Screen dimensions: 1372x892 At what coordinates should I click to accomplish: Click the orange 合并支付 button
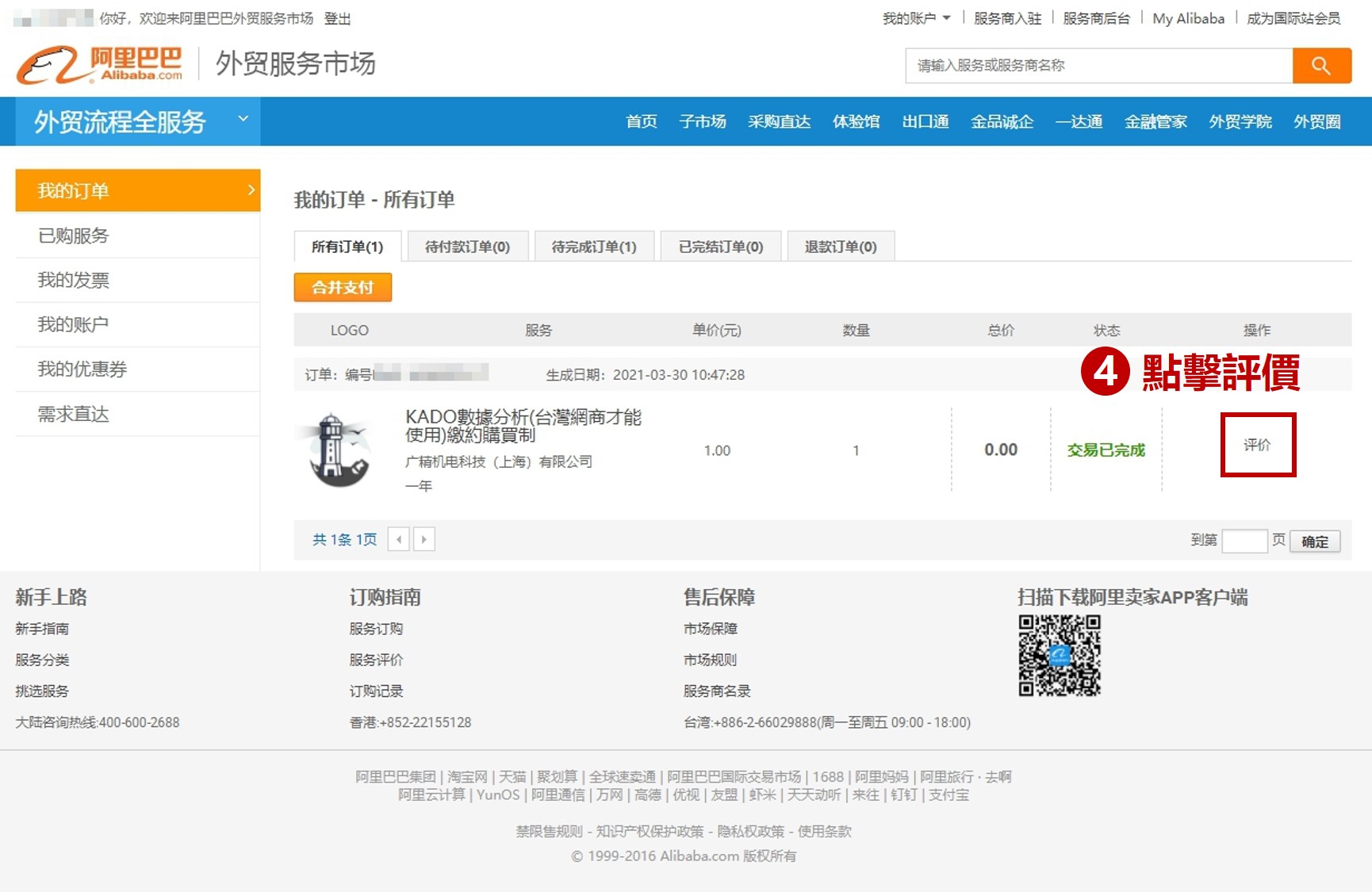click(x=343, y=287)
